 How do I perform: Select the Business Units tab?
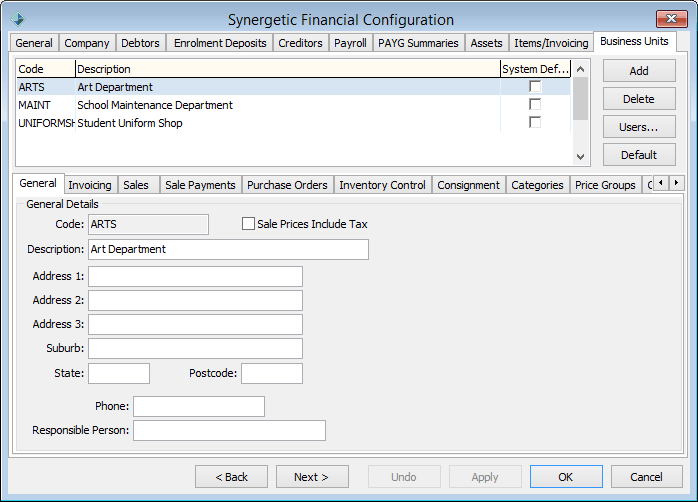tap(634, 41)
